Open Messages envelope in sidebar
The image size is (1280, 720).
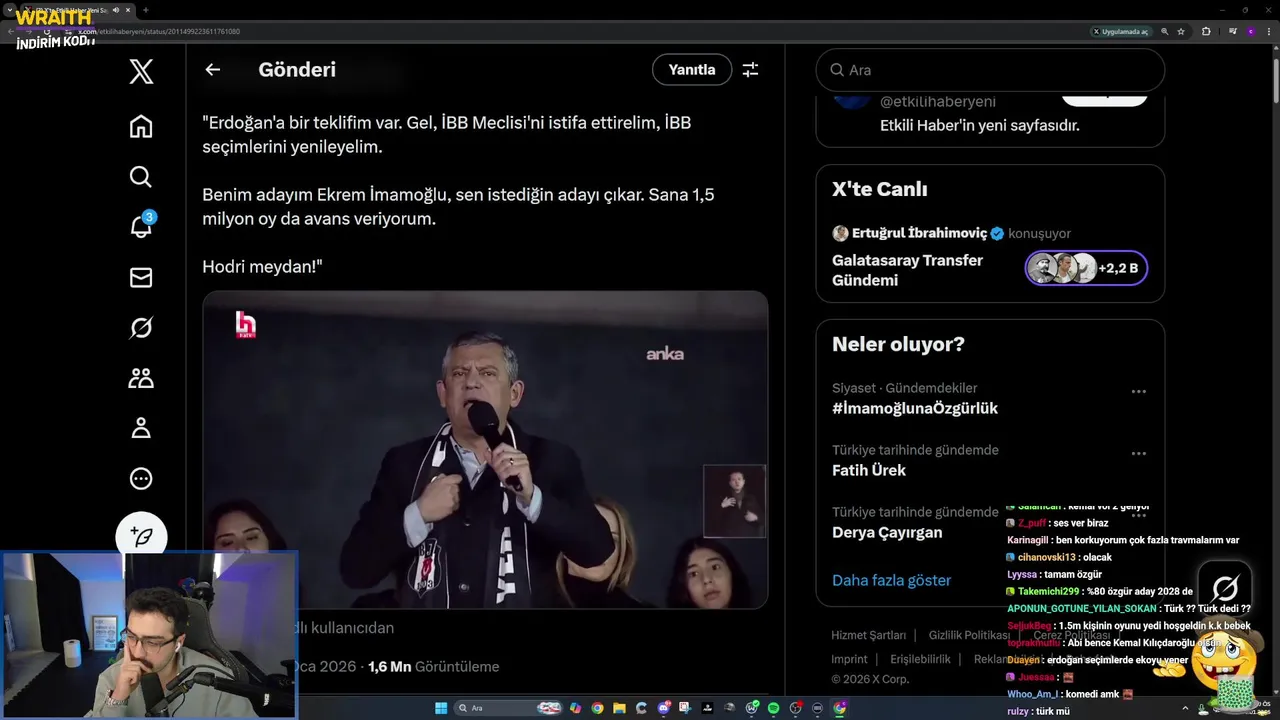click(141, 278)
